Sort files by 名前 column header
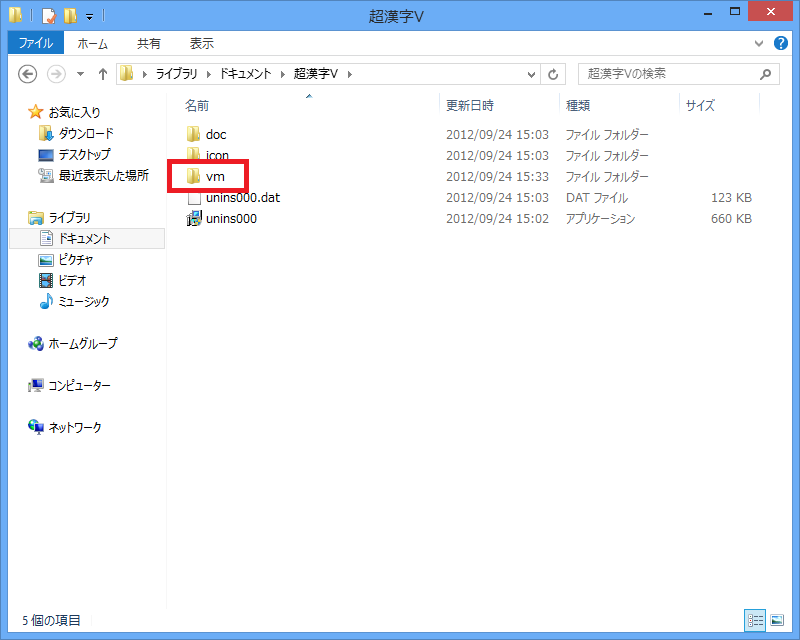Image resolution: width=800 pixels, height=640 pixels. tap(197, 105)
